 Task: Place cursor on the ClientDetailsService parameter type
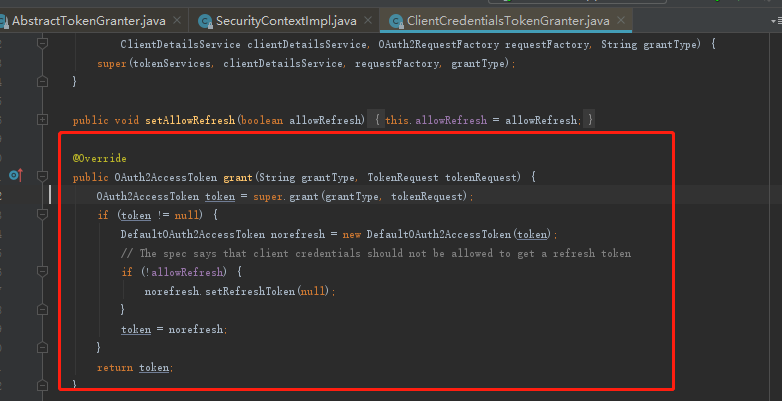tap(180, 44)
